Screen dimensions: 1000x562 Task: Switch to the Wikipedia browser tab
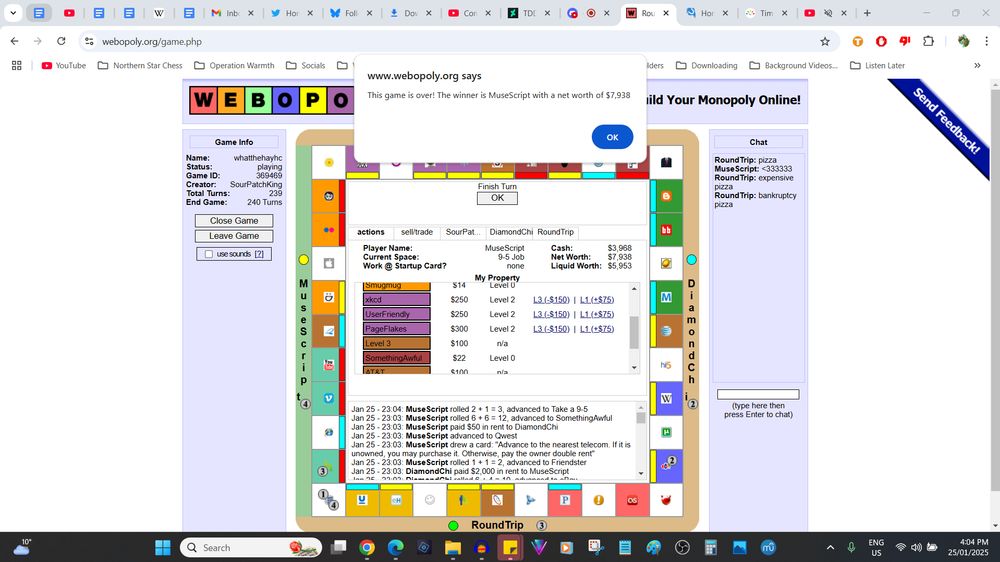coord(159,13)
